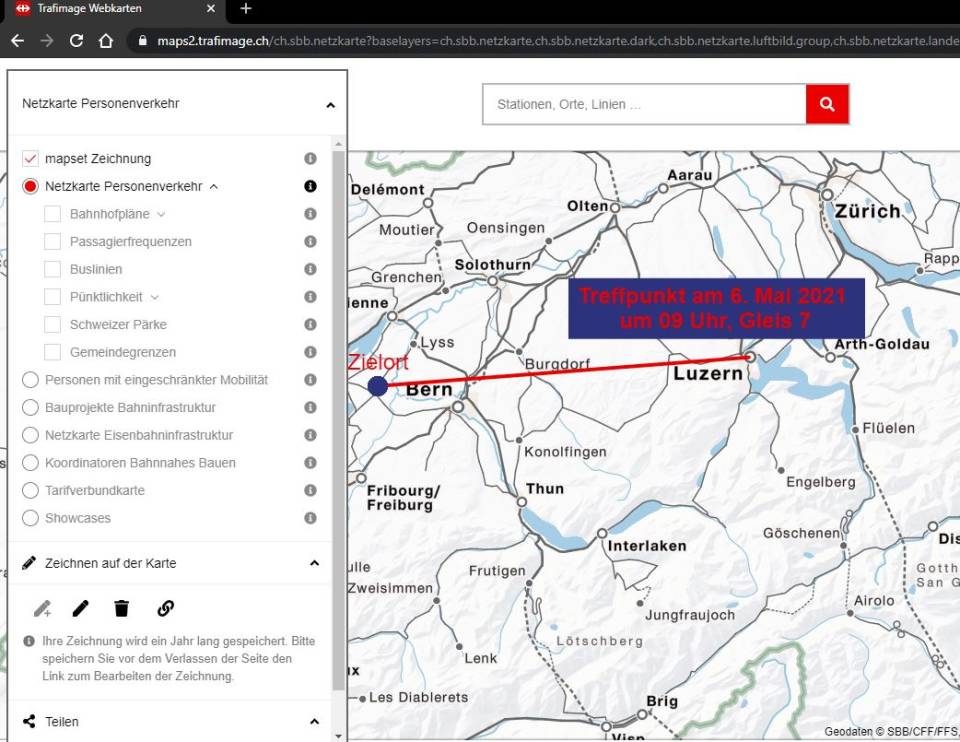Reload the page with refresh icon
The height and width of the screenshot is (742, 960).
pyautogui.click(x=76, y=41)
